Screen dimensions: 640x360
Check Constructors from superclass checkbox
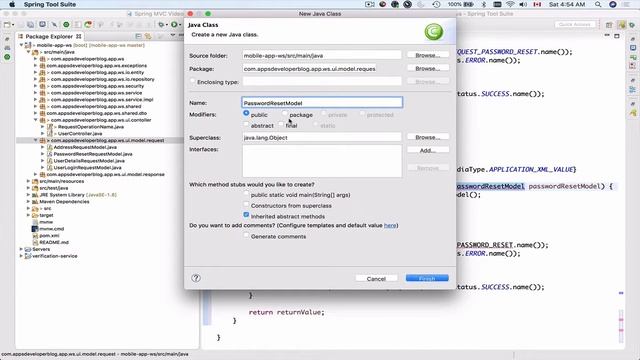246,204
